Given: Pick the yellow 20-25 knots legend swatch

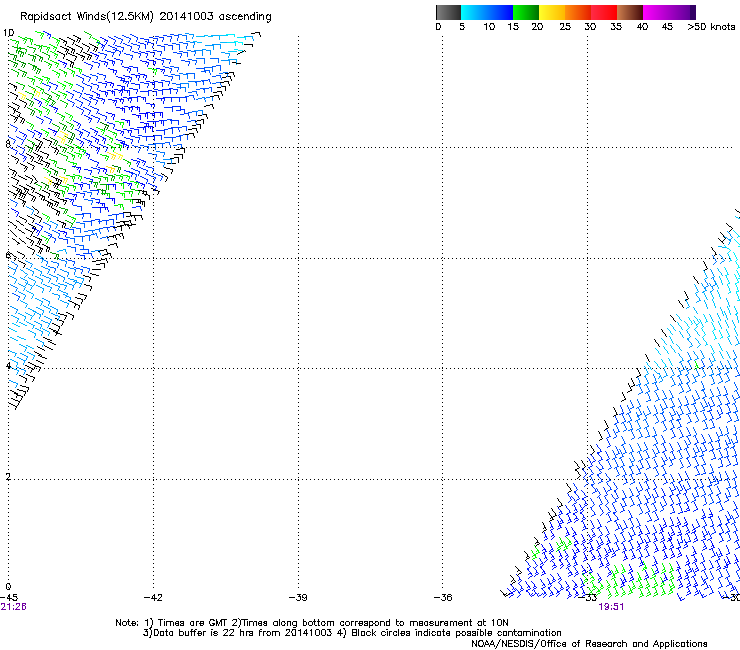Looking at the screenshot, I should click(x=552, y=12).
